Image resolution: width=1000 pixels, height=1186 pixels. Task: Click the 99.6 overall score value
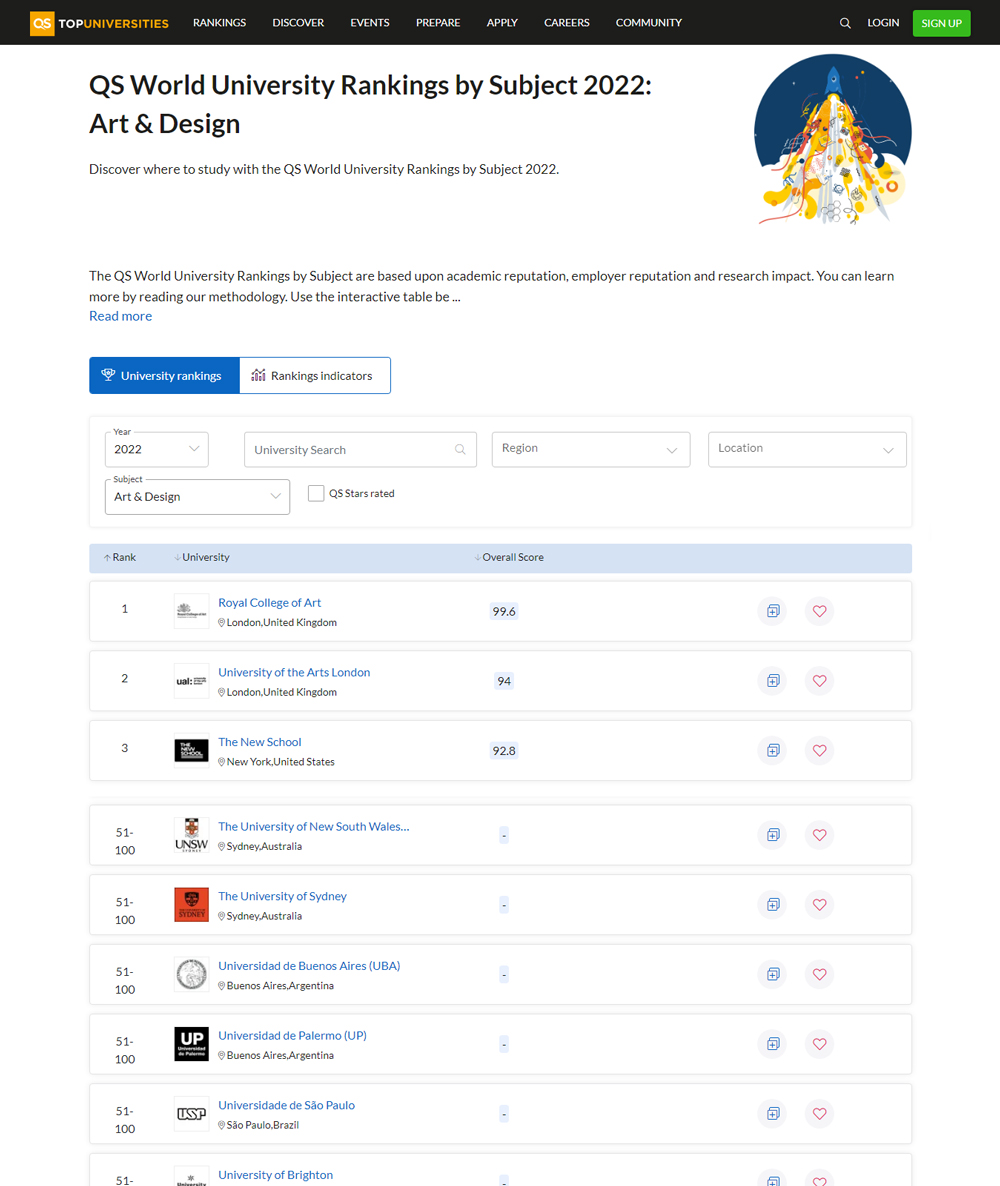[504, 611]
